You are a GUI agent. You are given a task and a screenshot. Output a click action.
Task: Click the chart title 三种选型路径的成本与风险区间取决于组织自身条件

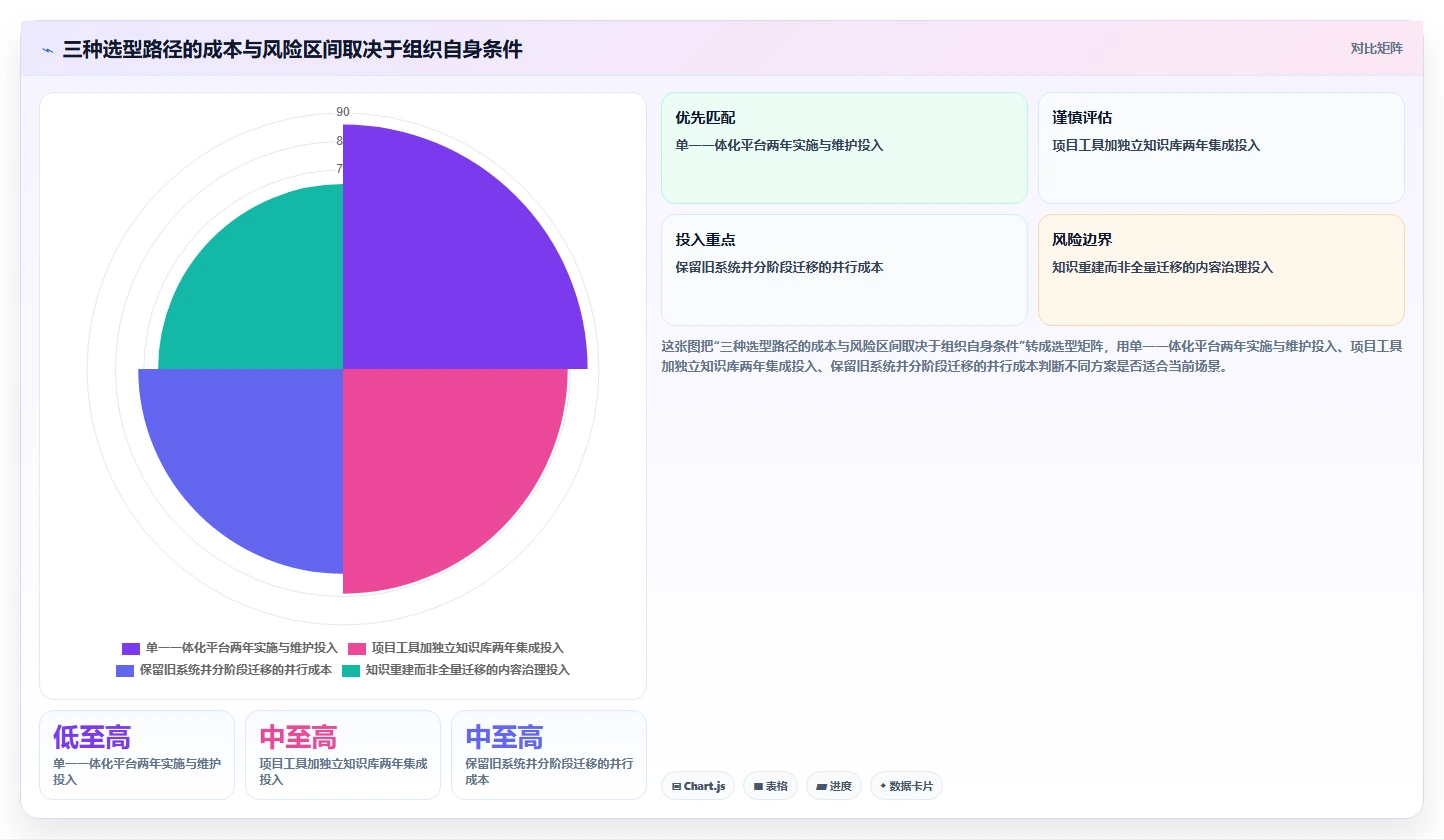point(292,49)
